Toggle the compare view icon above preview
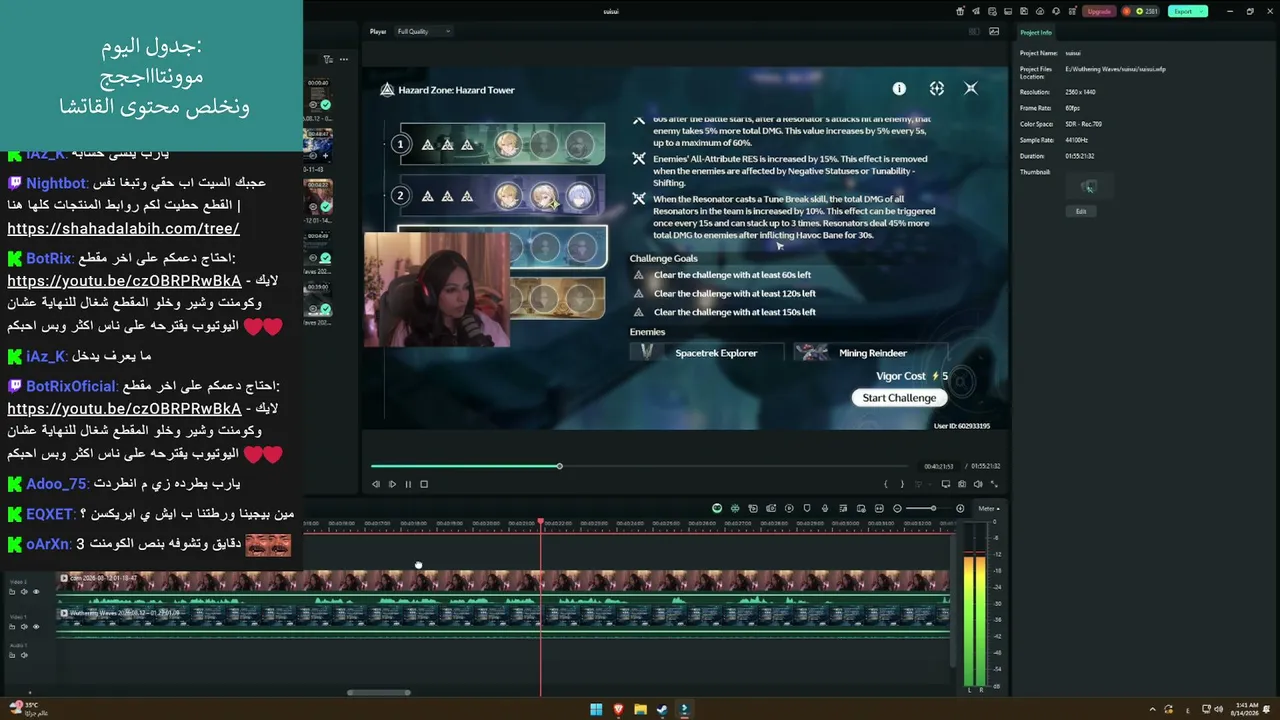Viewport: 1280px width, 720px height. (974, 31)
